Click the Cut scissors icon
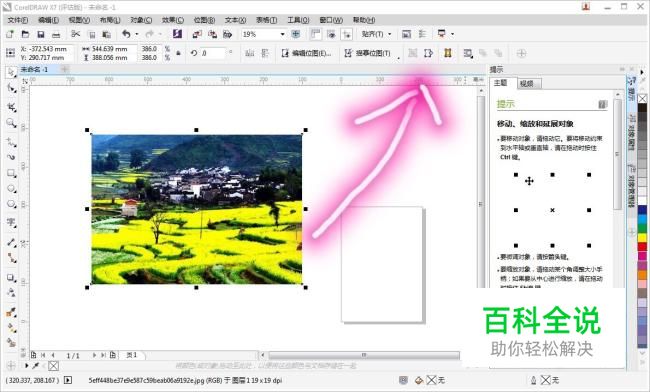 point(75,34)
